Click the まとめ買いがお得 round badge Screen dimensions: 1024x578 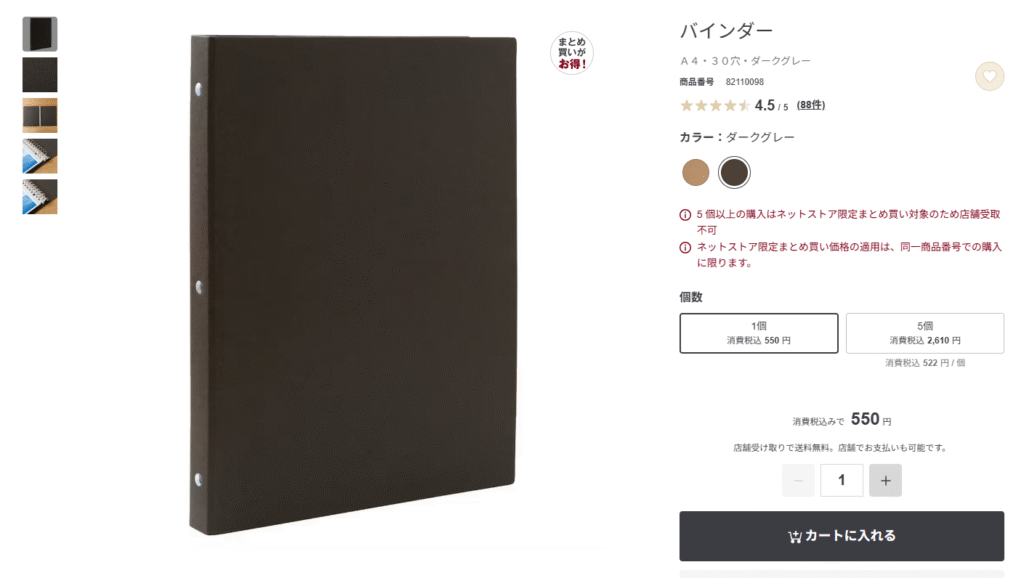click(x=571, y=53)
